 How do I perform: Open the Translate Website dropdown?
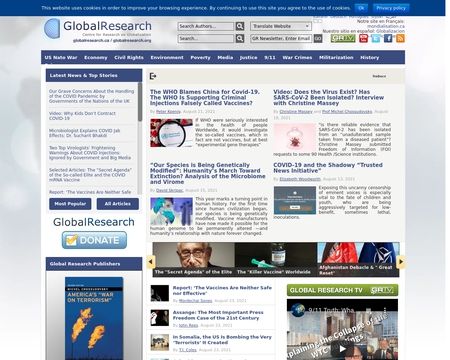(281, 26)
